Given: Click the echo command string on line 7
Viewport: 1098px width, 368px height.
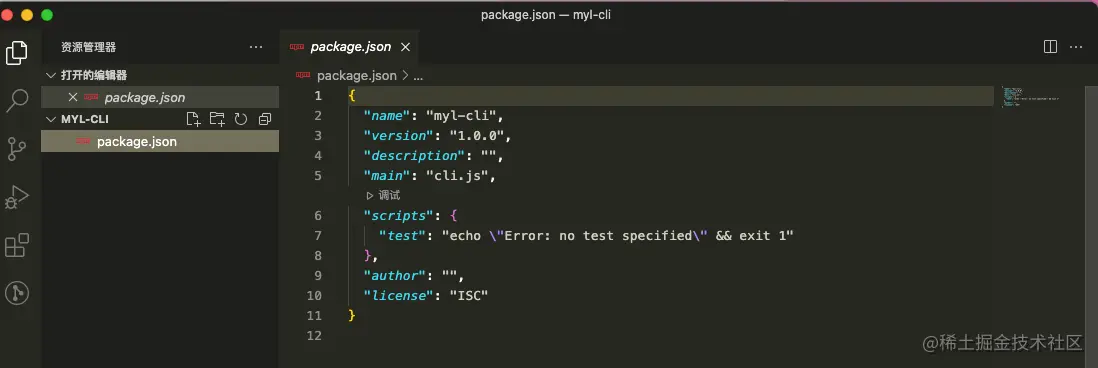Looking at the screenshot, I should pyautogui.click(x=617, y=236).
